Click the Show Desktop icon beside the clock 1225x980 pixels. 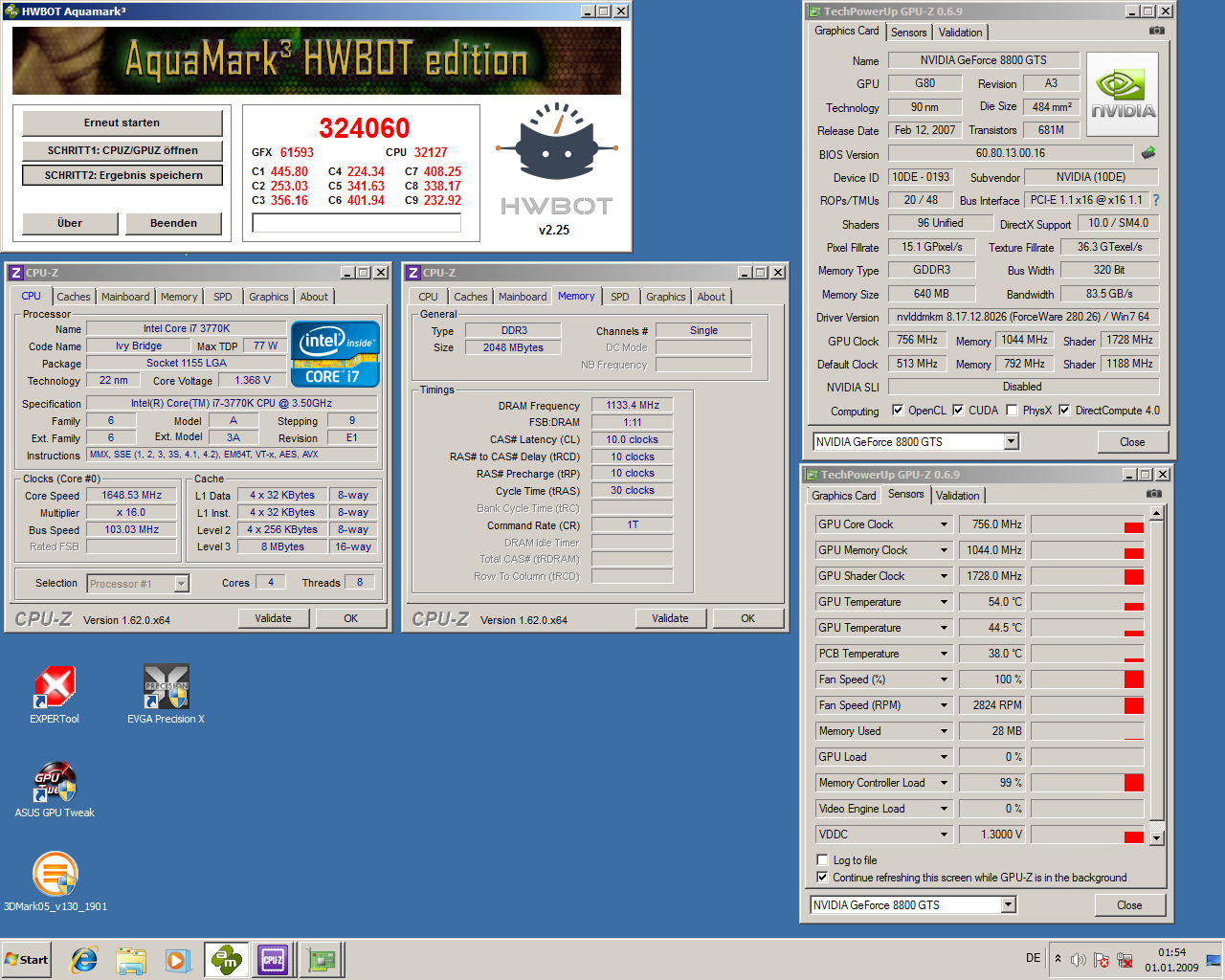[x=1214, y=960]
